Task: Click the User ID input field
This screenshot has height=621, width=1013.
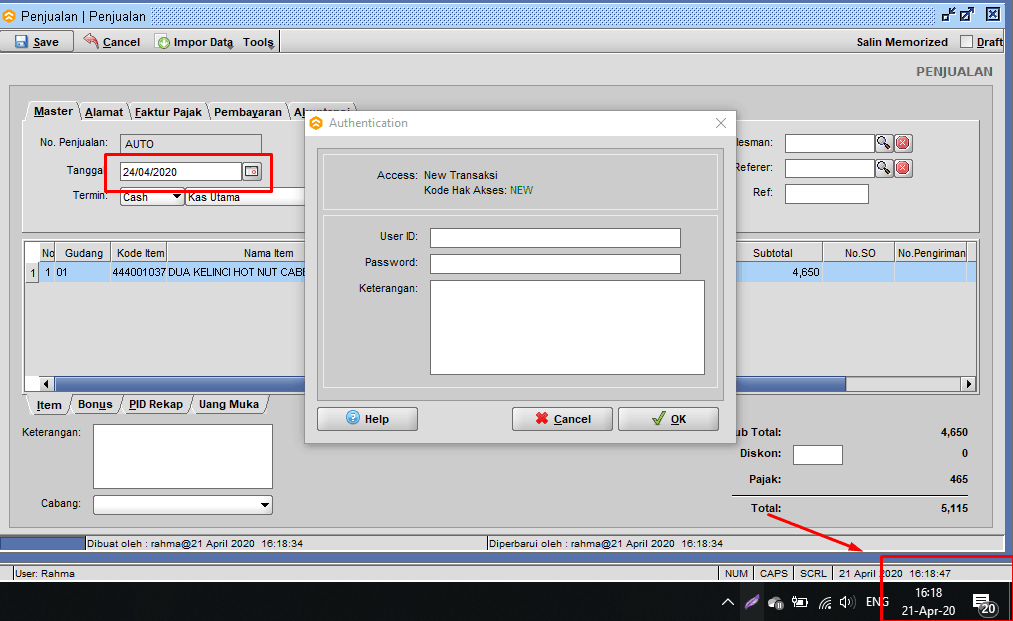Action: 555,238
